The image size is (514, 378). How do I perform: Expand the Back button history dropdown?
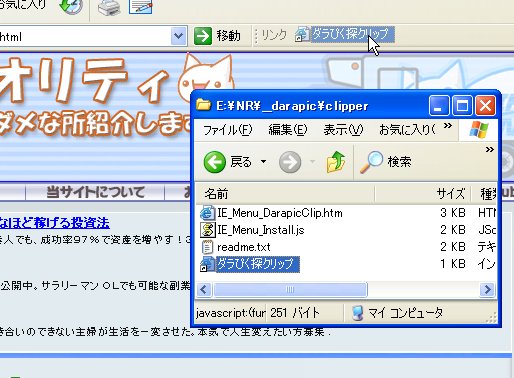(x=263, y=162)
